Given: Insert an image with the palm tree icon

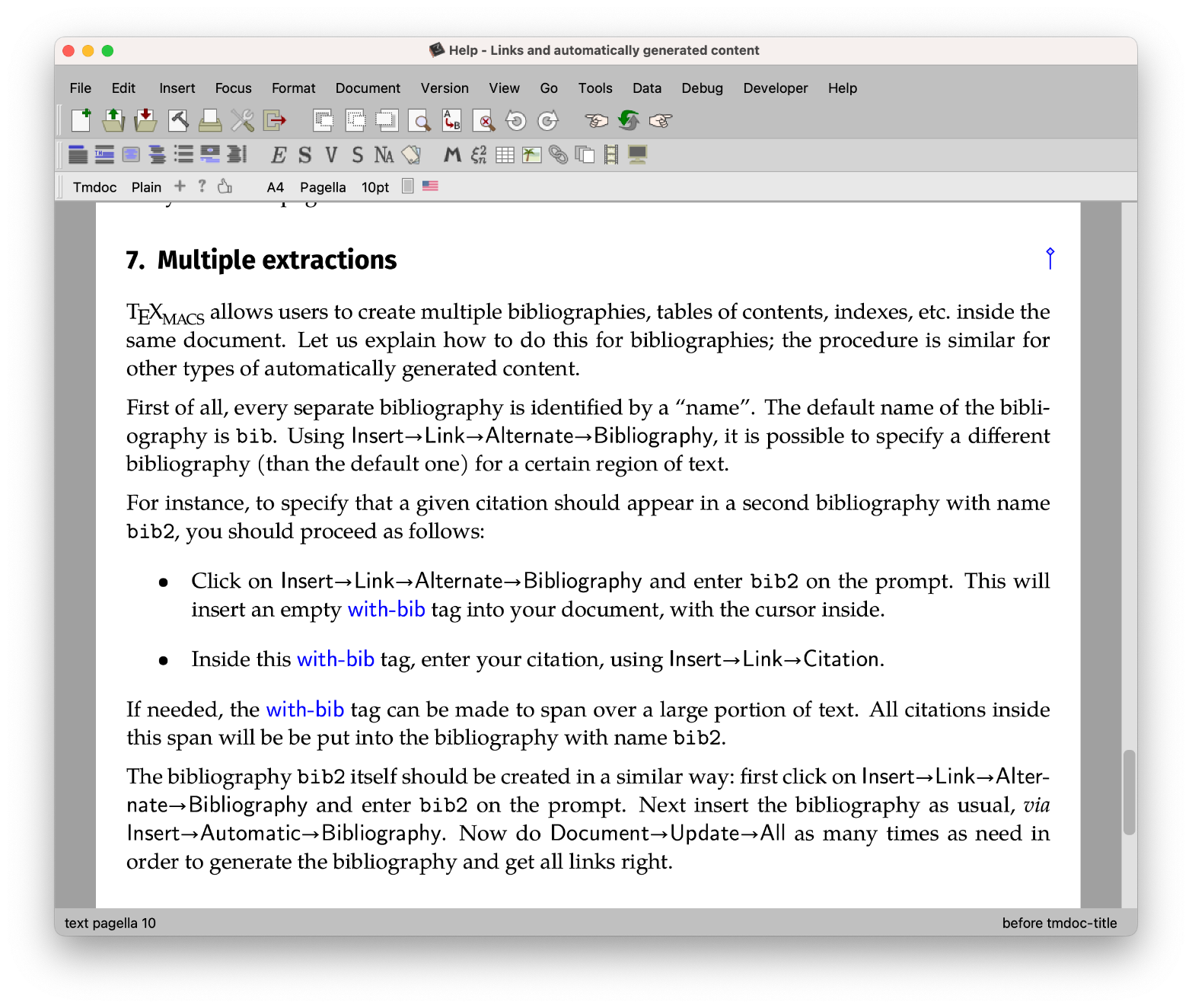Looking at the screenshot, I should point(531,155).
